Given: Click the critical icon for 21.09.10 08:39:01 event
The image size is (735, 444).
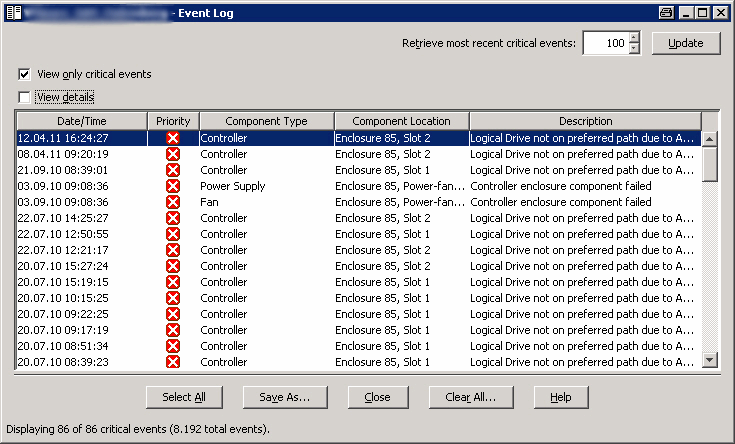Looking at the screenshot, I should coord(173,170).
